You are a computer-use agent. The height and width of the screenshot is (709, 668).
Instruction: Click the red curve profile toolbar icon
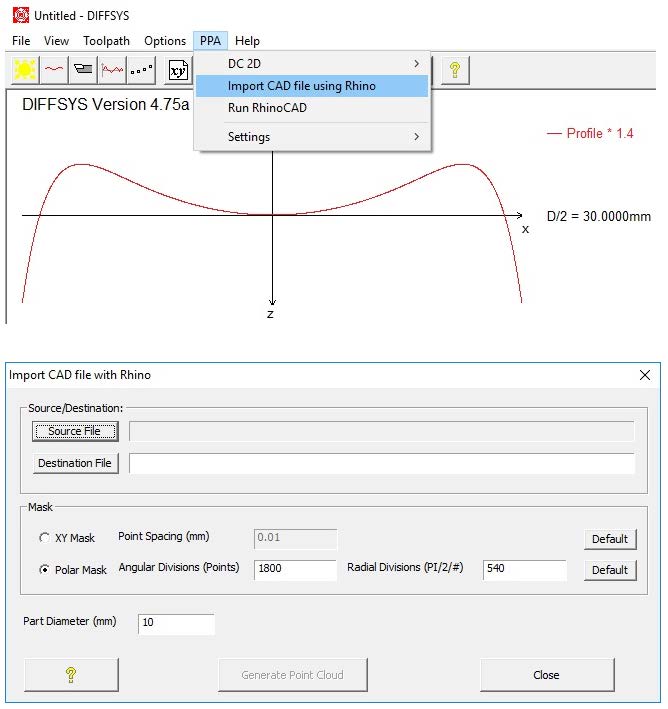(x=54, y=70)
